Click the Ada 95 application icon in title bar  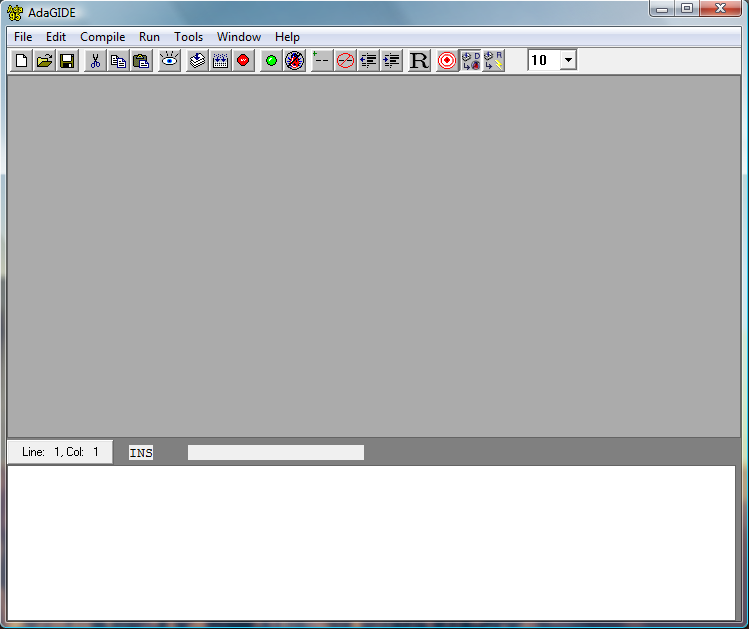(15, 12)
